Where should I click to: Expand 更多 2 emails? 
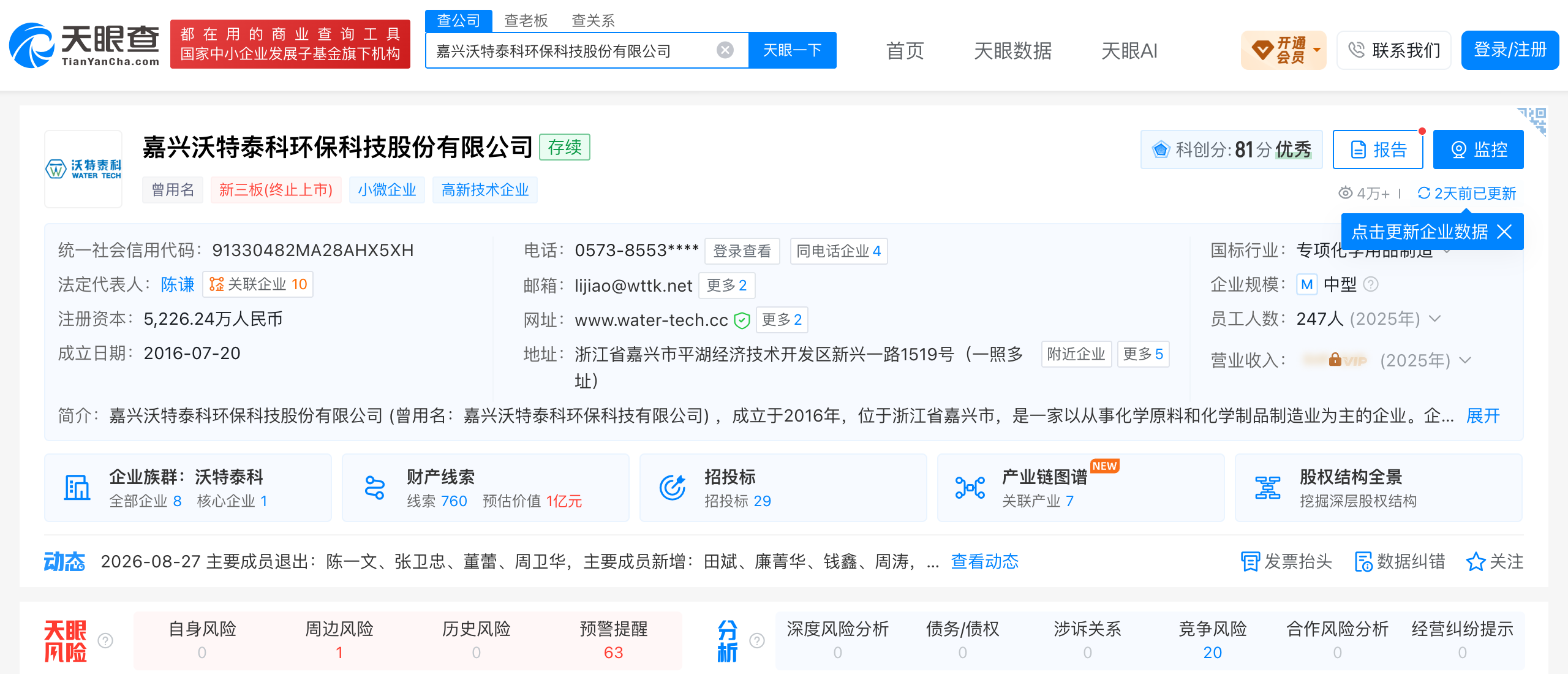727,286
